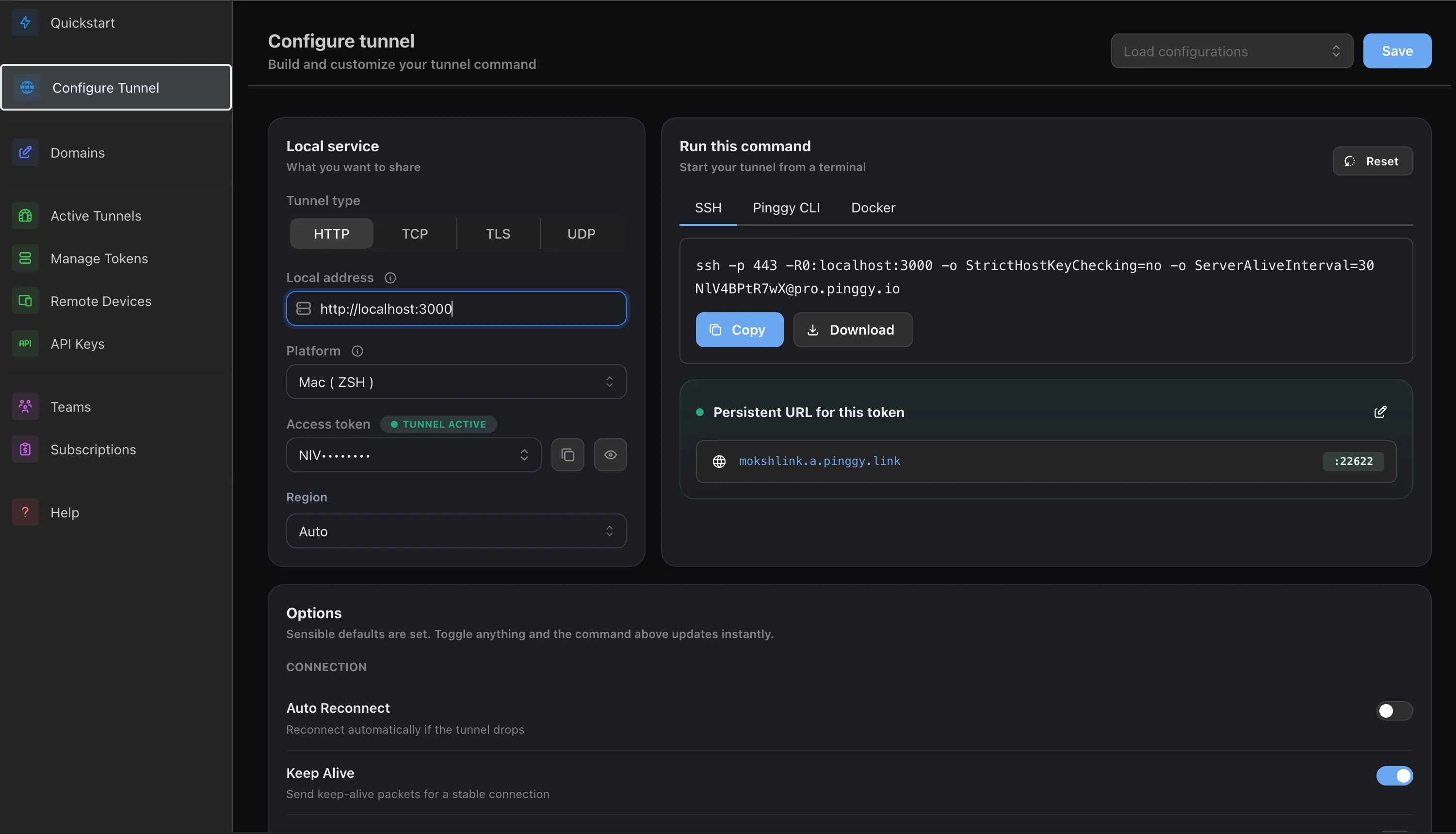Viewport: 1456px width, 834px height.
Task: Open Domains in the sidebar
Action: [x=116, y=152]
